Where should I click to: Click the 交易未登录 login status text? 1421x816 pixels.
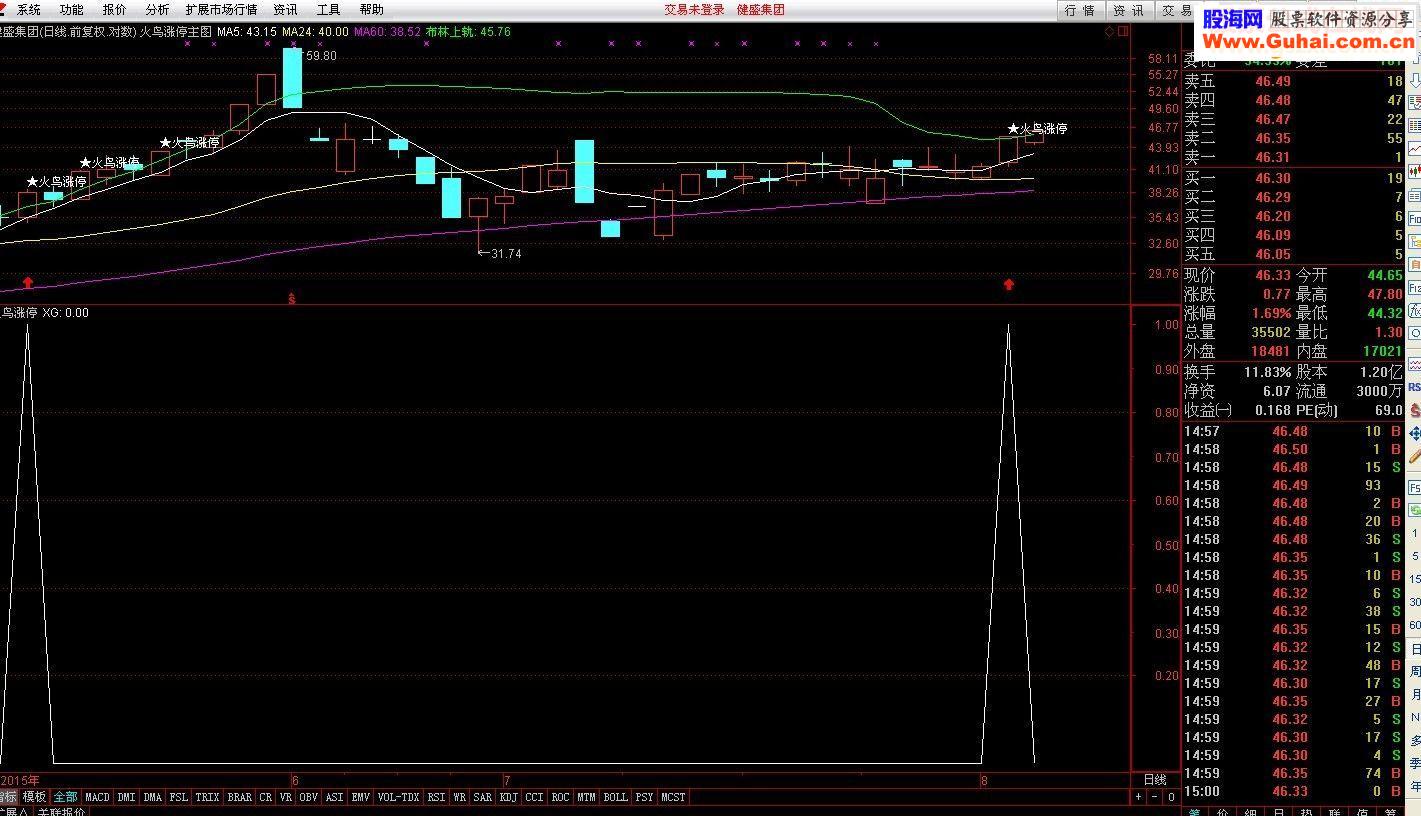coord(694,10)
